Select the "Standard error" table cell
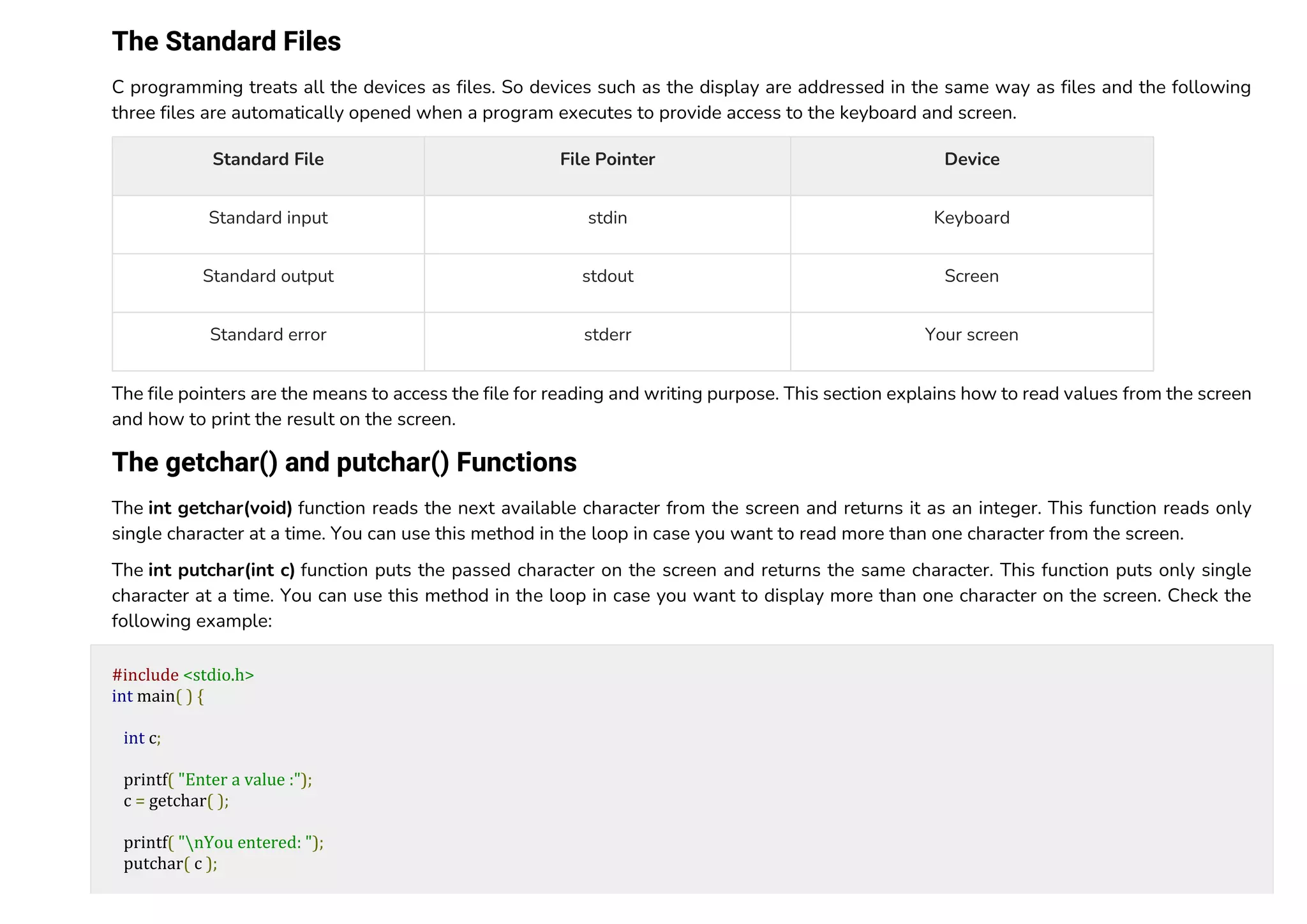The width and height of the screenshot is (1307, 924). pyautogui.click(x=268, y=341)
